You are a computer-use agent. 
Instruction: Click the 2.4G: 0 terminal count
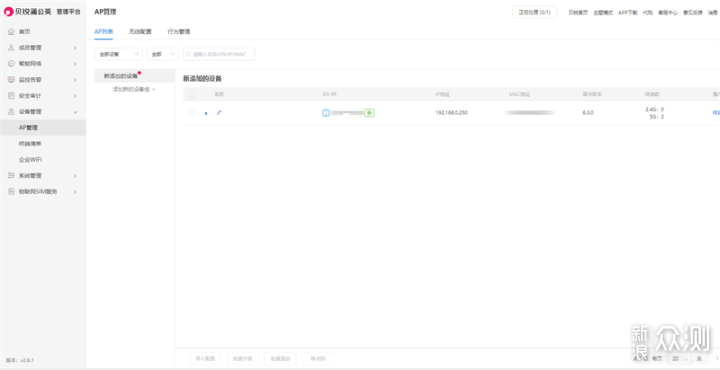point(654,109)
